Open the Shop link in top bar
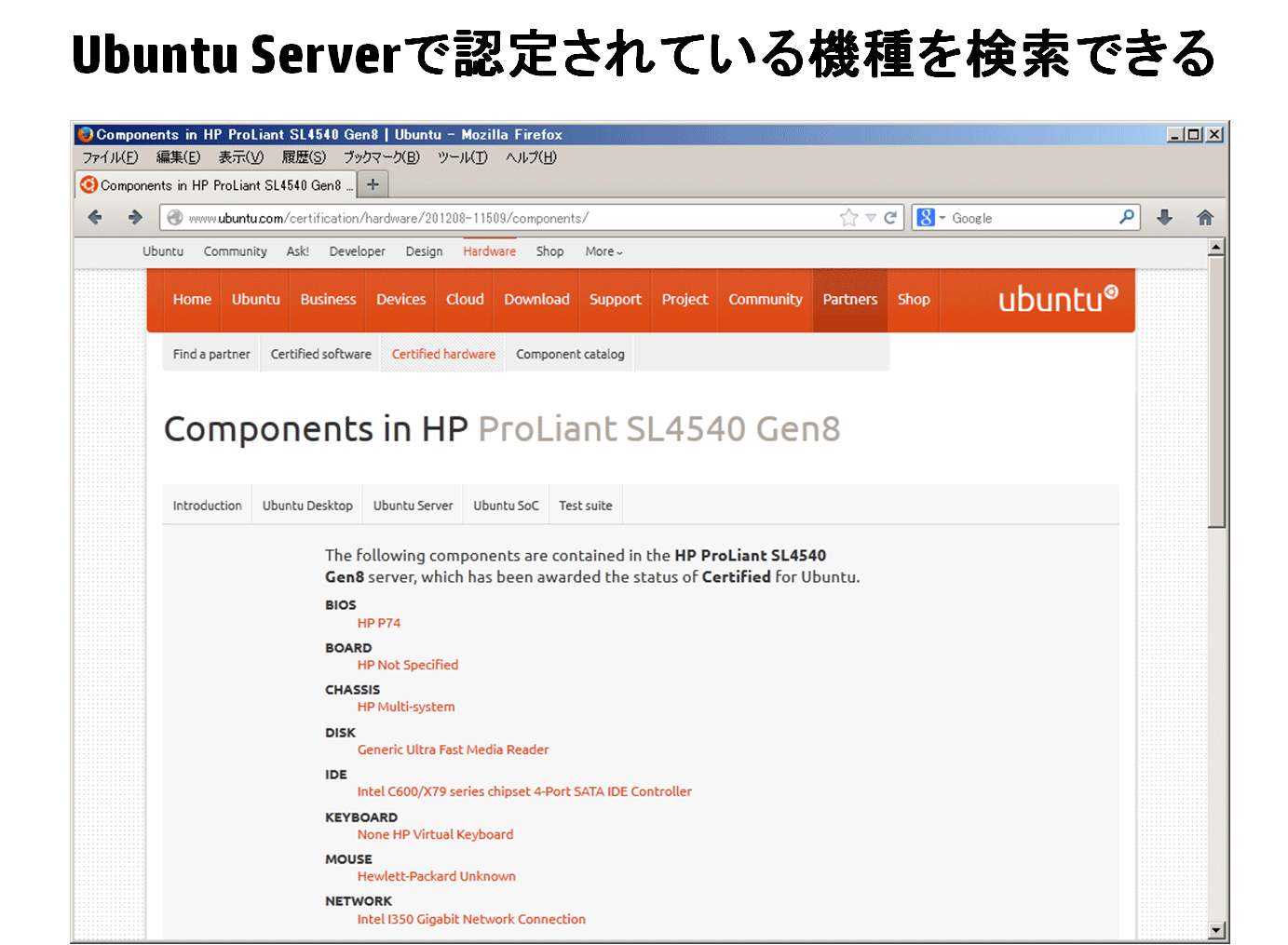Screen dimensions: 1288x945 coord(549,251)
